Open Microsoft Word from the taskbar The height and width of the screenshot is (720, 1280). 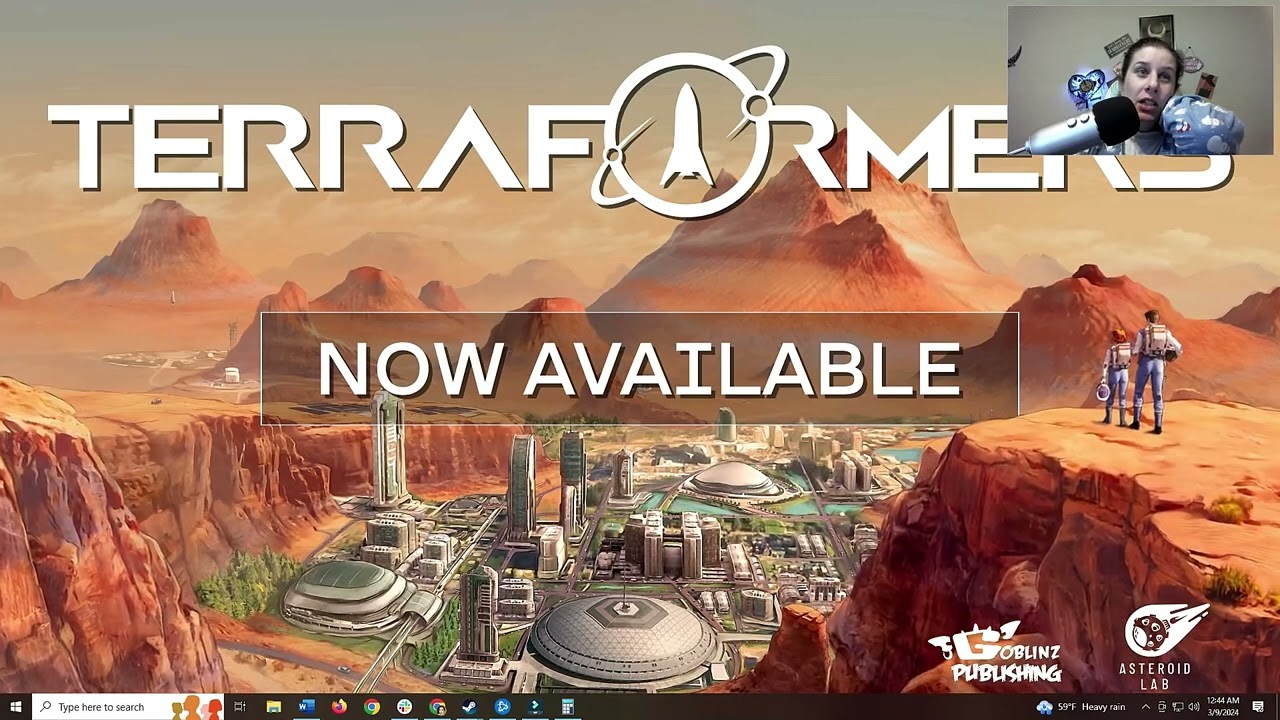[306, 707]
